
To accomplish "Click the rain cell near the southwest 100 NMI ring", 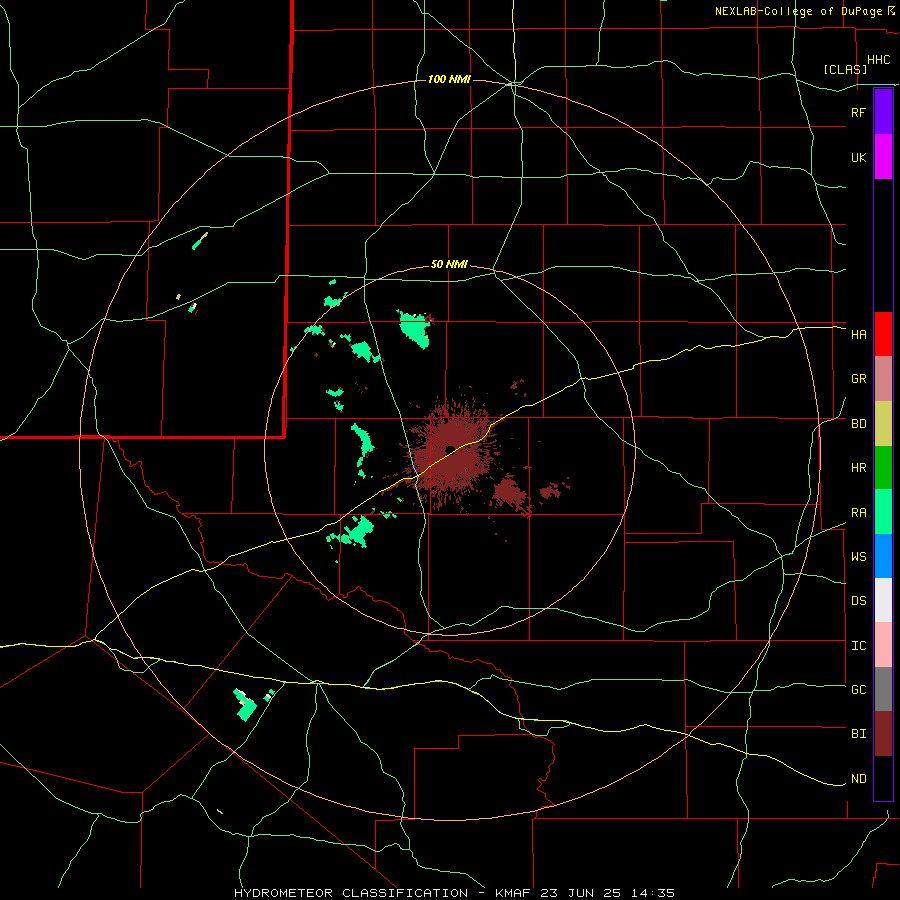I will pyautogui.click(x=246, y=705).
